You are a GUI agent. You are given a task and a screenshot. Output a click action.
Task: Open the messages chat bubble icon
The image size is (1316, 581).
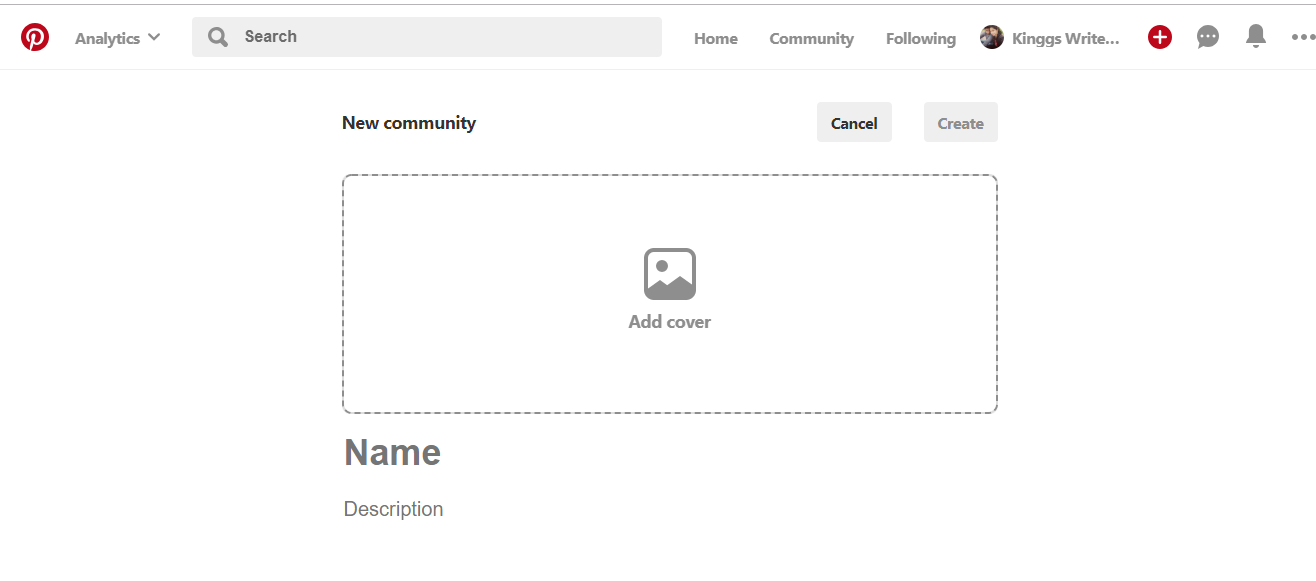tap(1207, 36)
